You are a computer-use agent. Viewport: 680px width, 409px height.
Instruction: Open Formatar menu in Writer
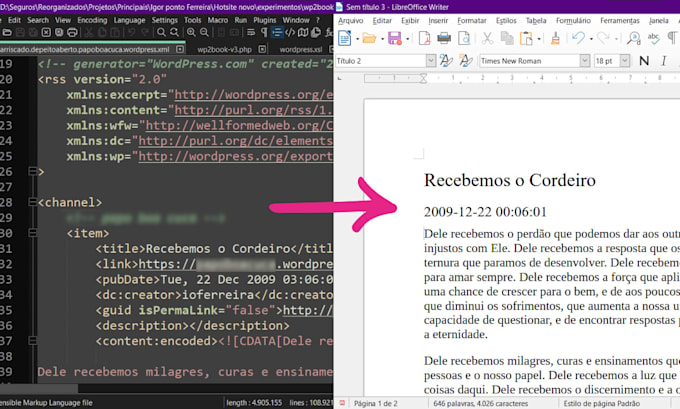[x=471, y=20]
